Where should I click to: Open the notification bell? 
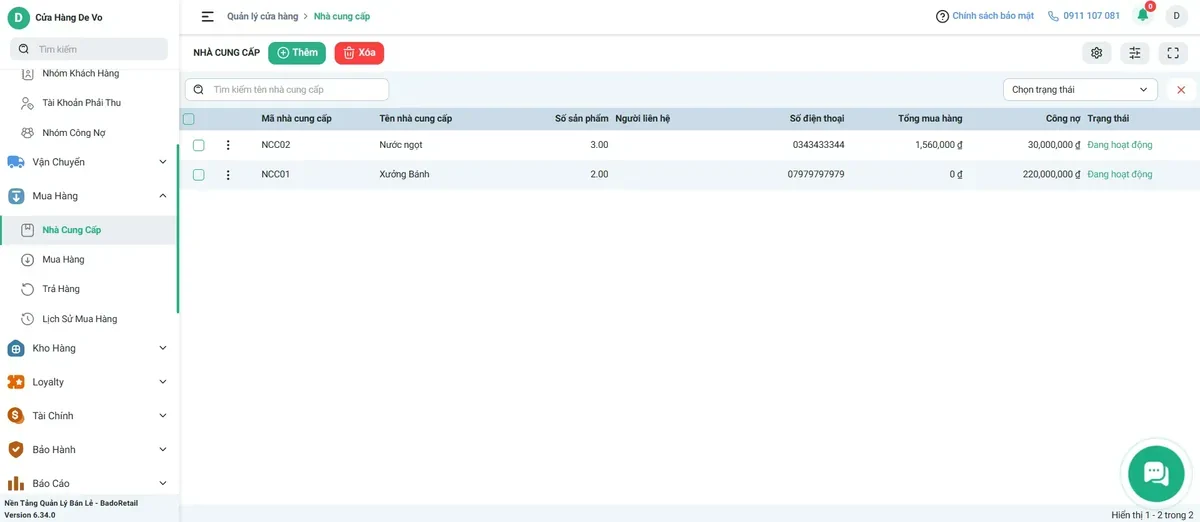(x=1143, y=15)
